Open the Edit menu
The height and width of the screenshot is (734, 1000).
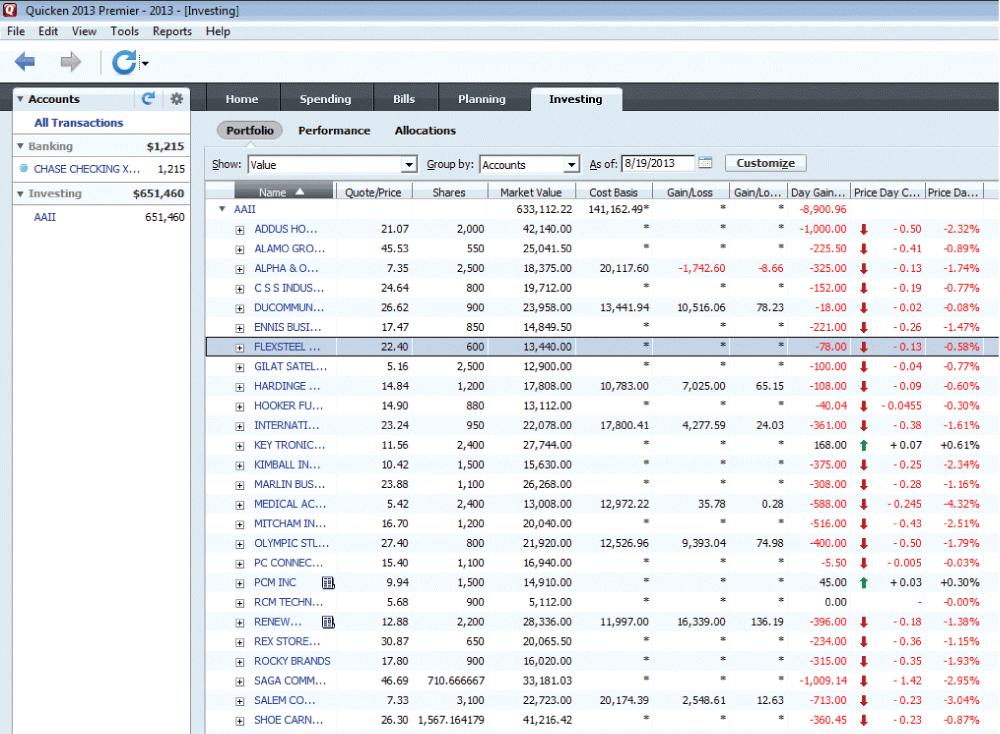coord(48,31)
